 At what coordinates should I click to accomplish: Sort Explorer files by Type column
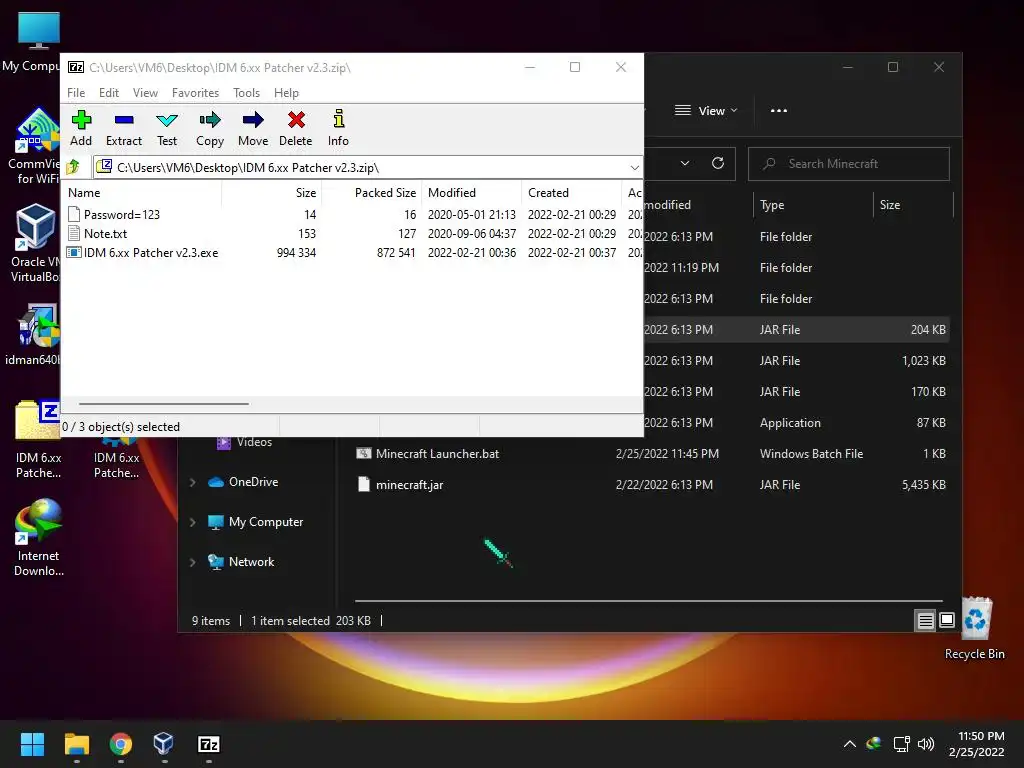[x=812, y=204]
